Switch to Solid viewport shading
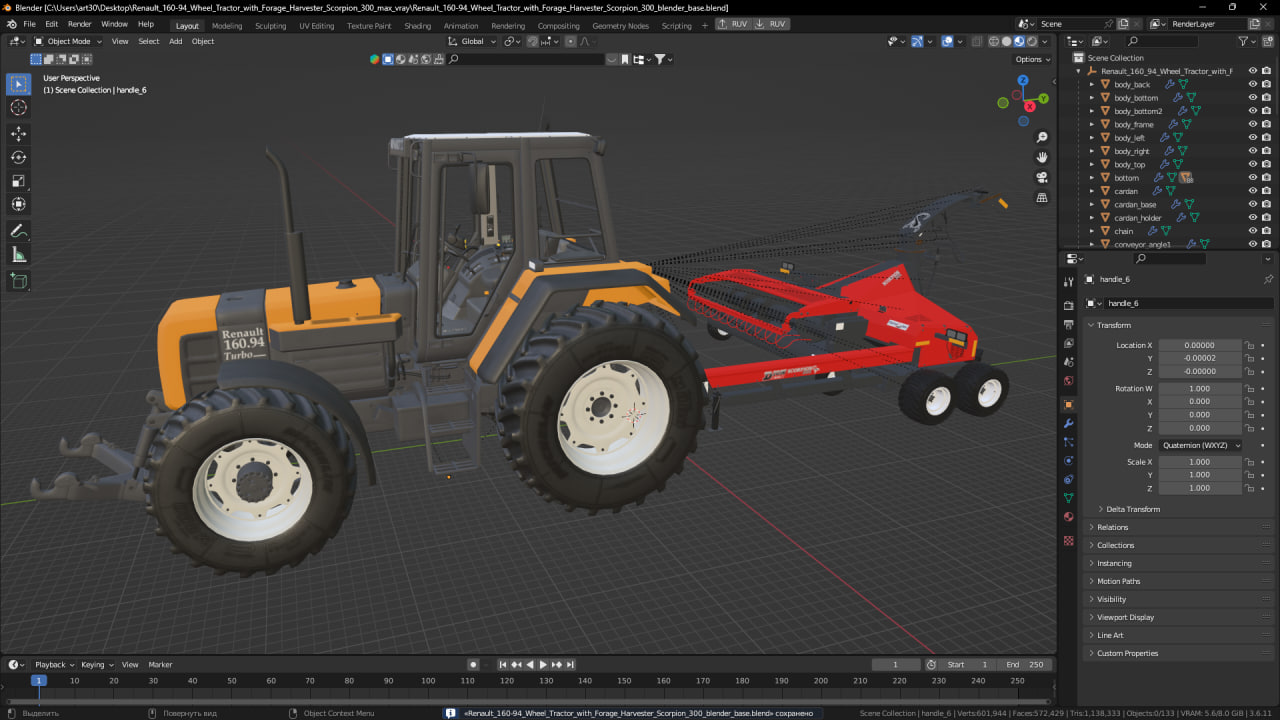This screenshot has width=1280, height=720. [x=1007, y=42]
